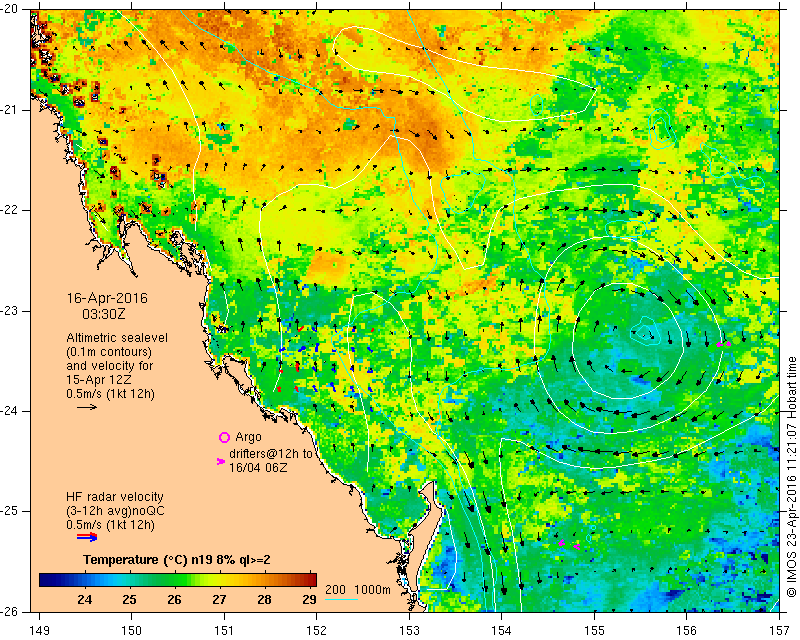Click the magenta drifter arrow legend symbol
The width and height of the screenshot is (800, 640).
coord(220,461)
